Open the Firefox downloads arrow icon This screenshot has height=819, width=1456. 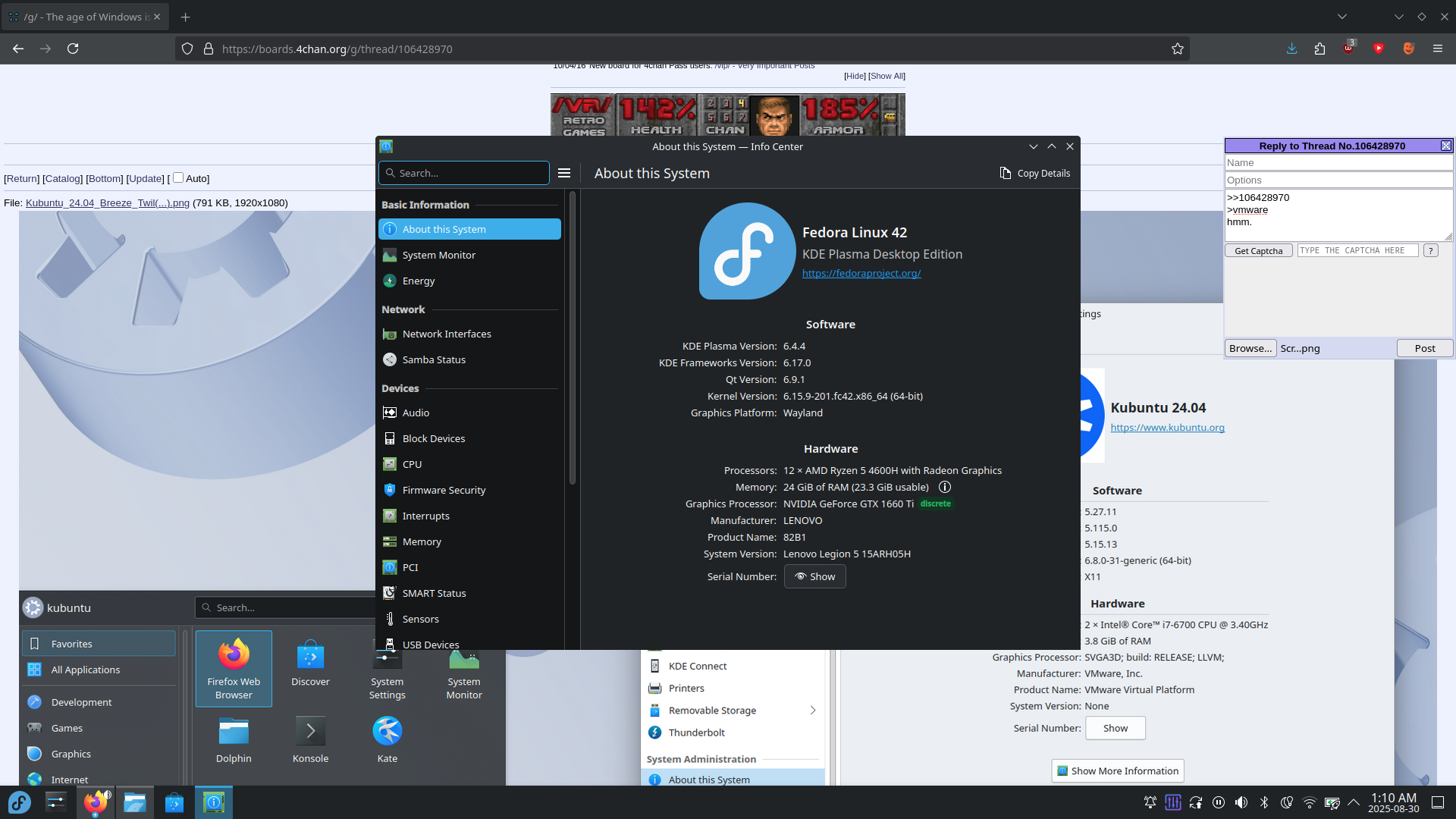(x=1291, y=49)
